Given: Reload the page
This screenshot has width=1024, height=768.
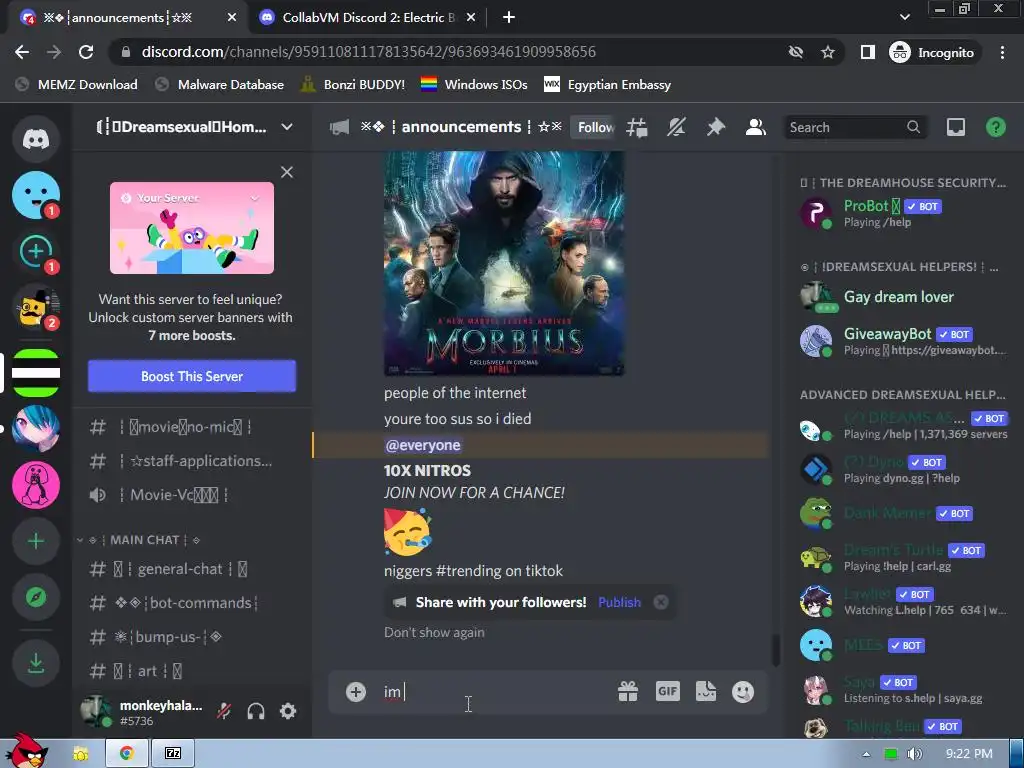Looking at the screenshot, I should (x=86, y=52).
